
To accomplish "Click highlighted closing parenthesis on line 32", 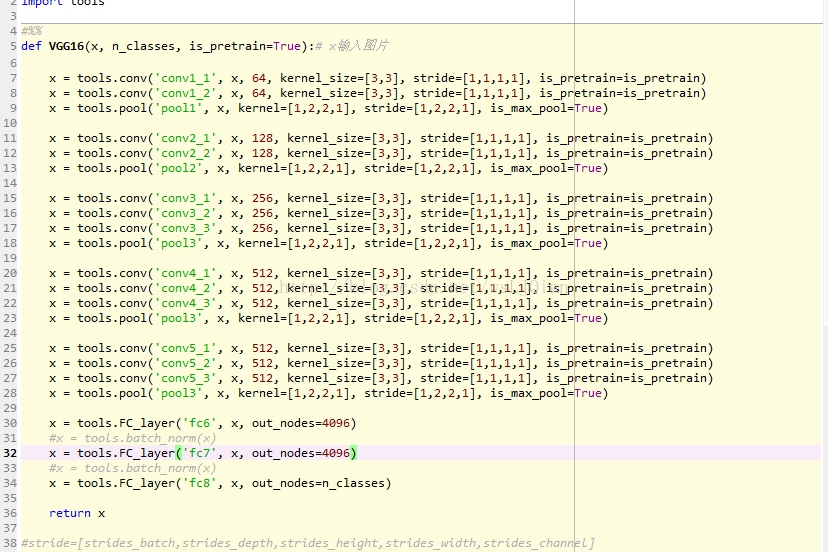I will [x=353, y=453].
